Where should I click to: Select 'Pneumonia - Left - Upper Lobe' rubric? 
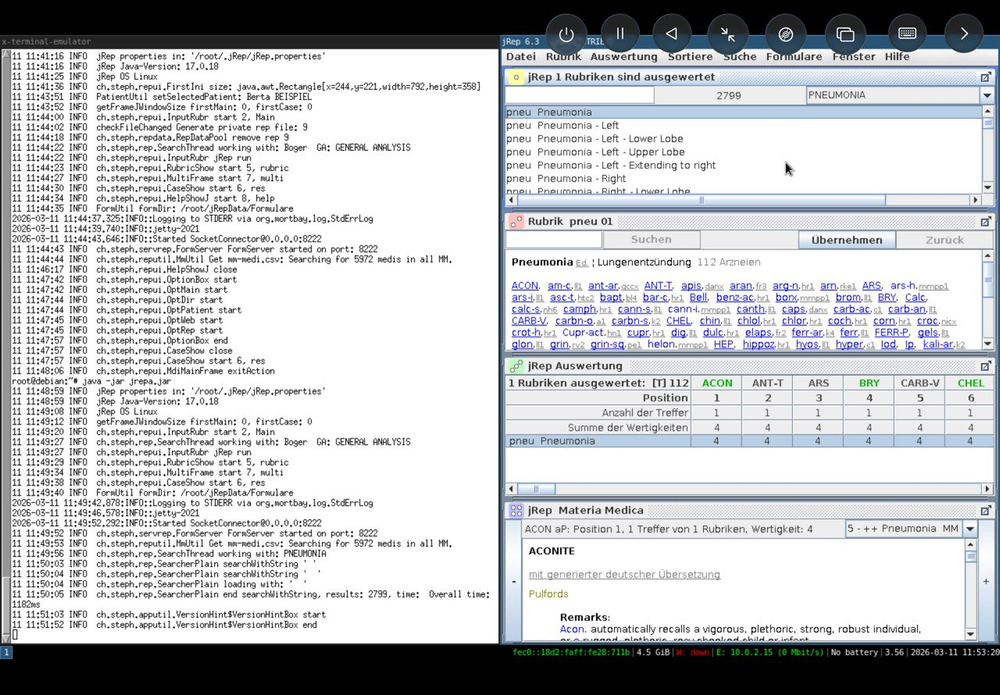click(x=610, y=152)
